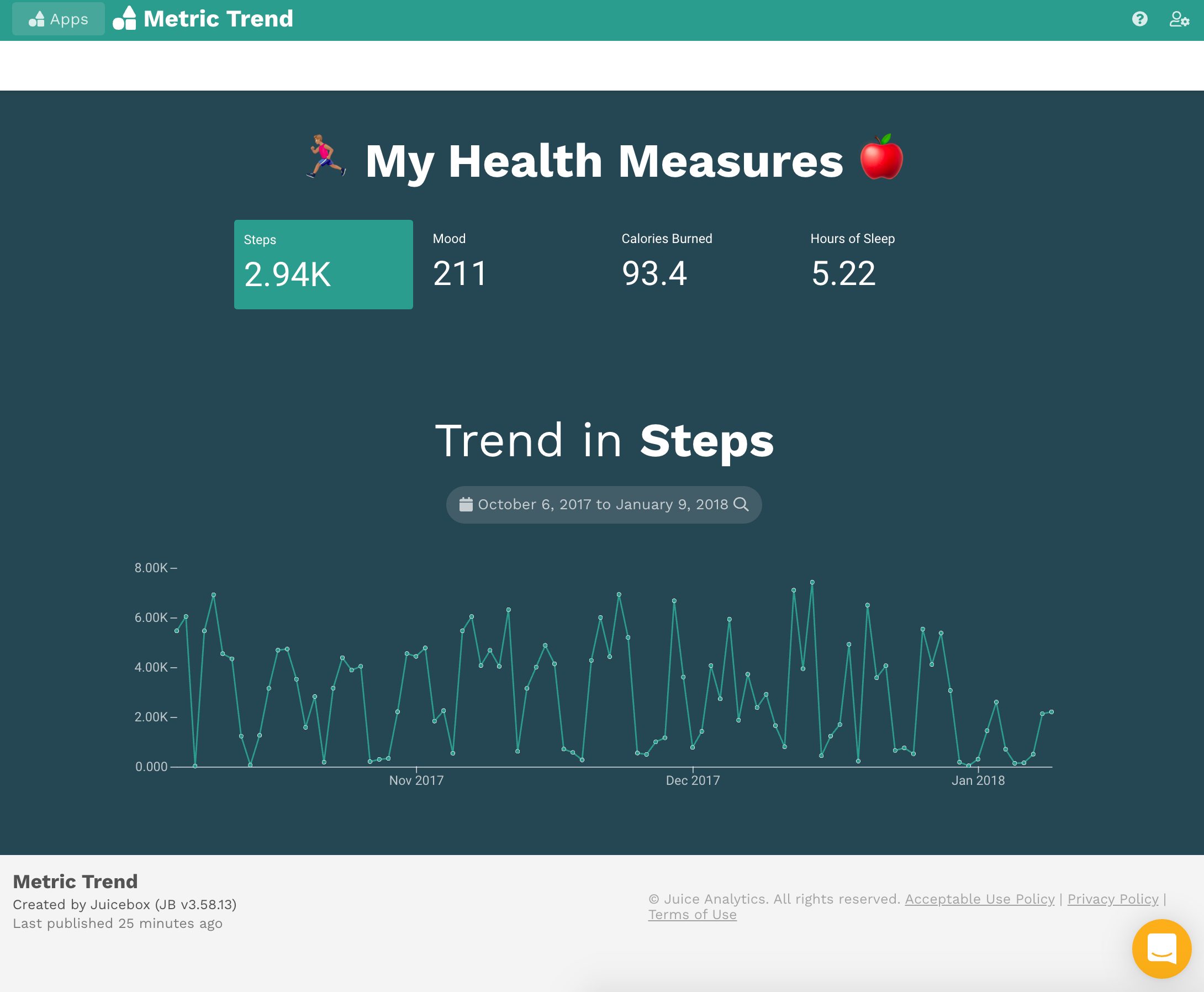The image size is (1204, 992).
Task: Click the Terms of Use link
Action: [691, 915]
